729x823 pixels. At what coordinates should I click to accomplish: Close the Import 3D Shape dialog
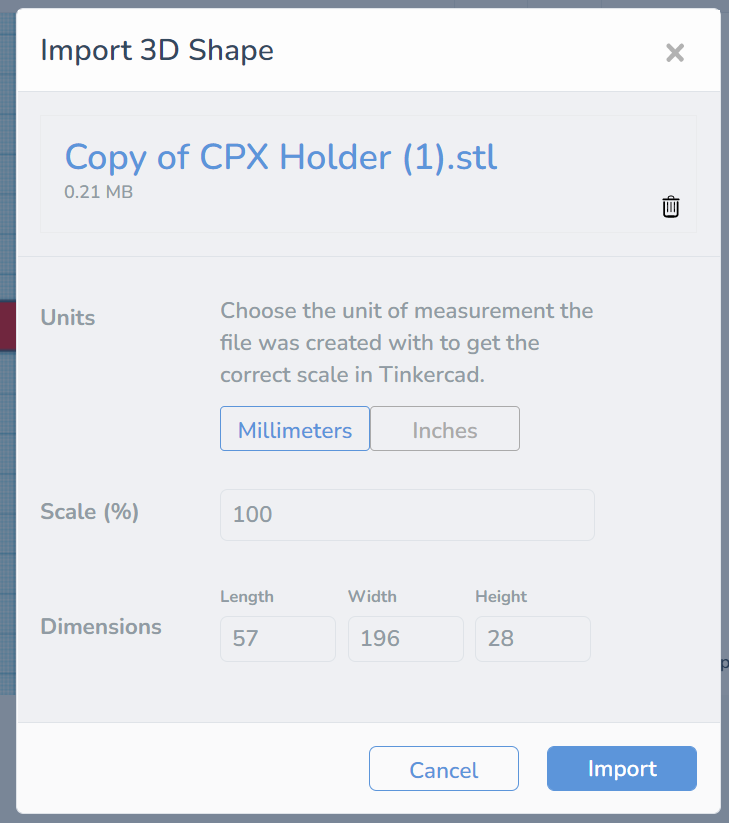click(675, 53)
